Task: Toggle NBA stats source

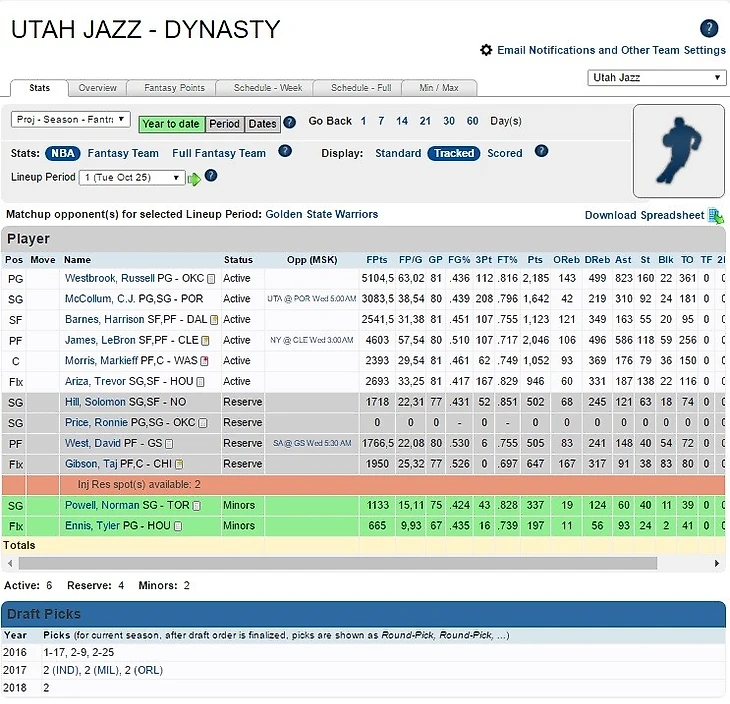Action: [x=63, y=153]
